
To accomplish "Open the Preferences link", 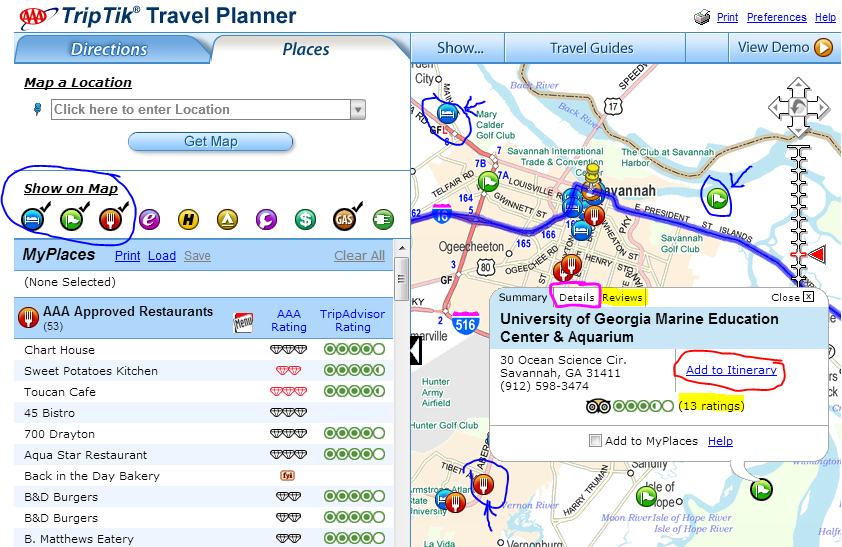I will coord(776,17).
